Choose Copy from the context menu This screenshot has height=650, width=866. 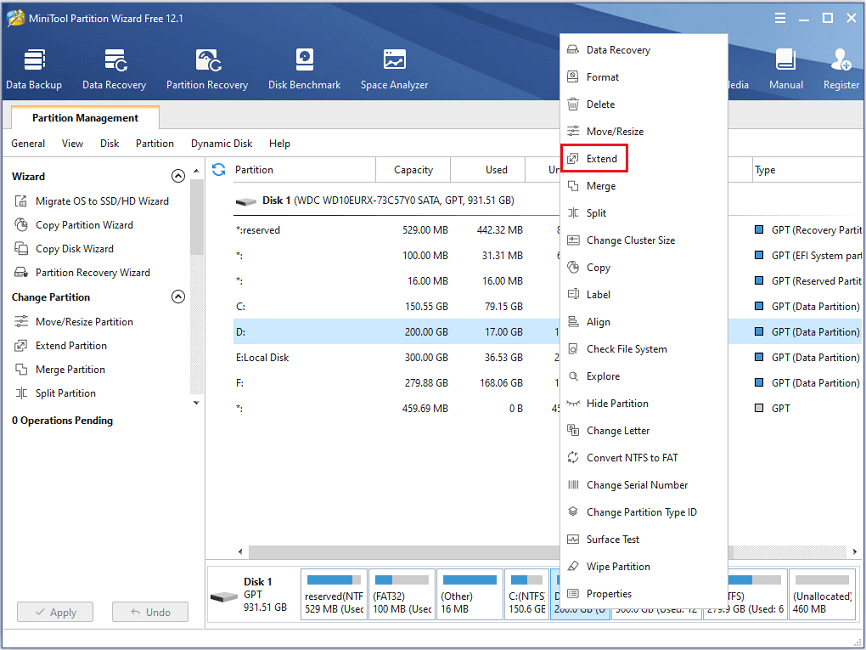643,267
